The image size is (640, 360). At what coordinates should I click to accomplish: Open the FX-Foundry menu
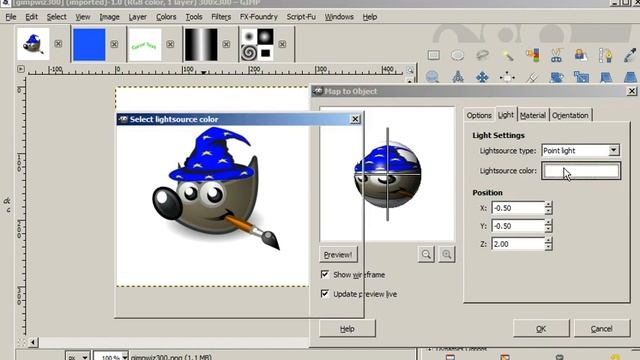[259, 17]
